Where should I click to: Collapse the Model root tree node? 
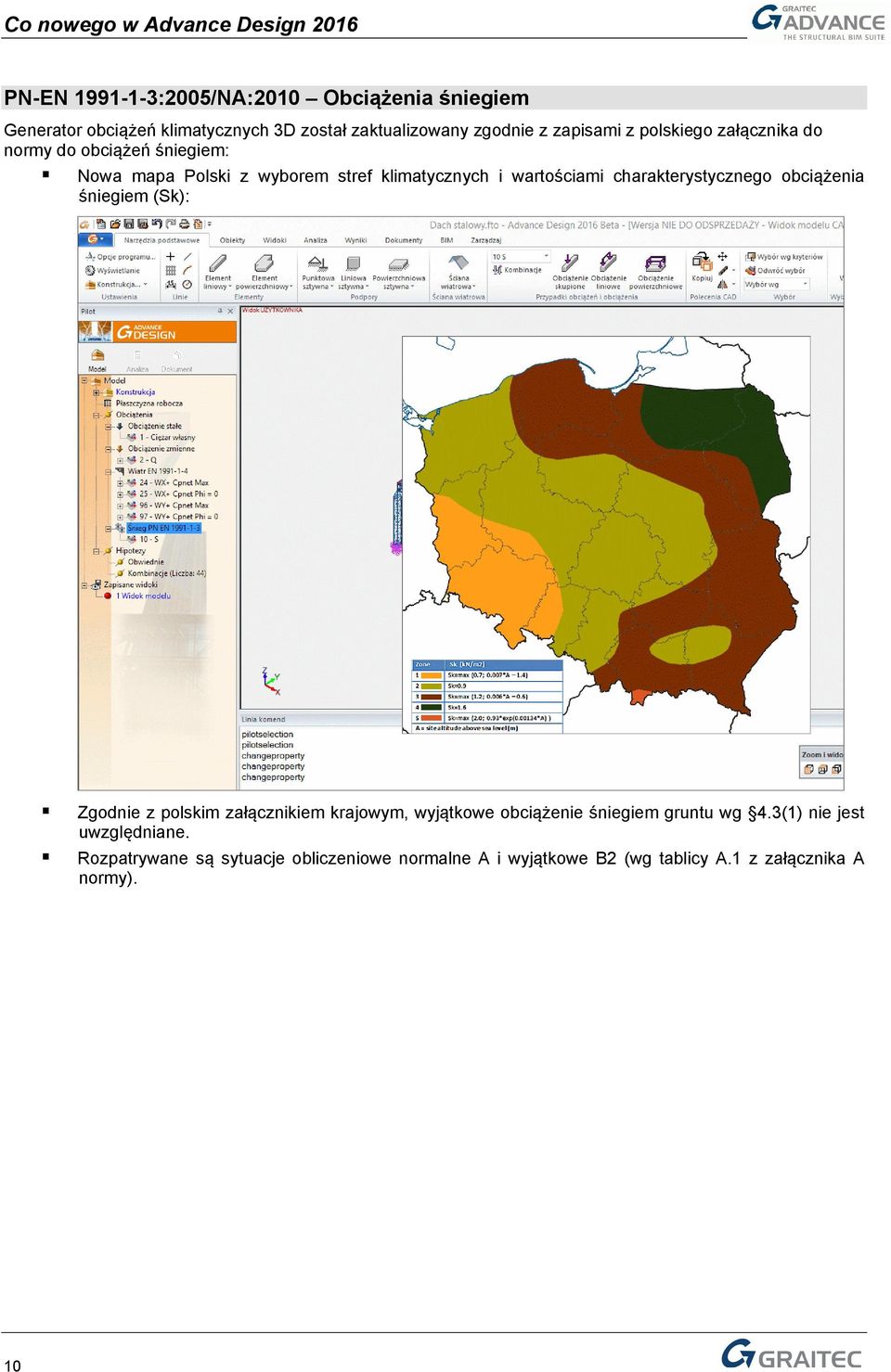[84, 380]
